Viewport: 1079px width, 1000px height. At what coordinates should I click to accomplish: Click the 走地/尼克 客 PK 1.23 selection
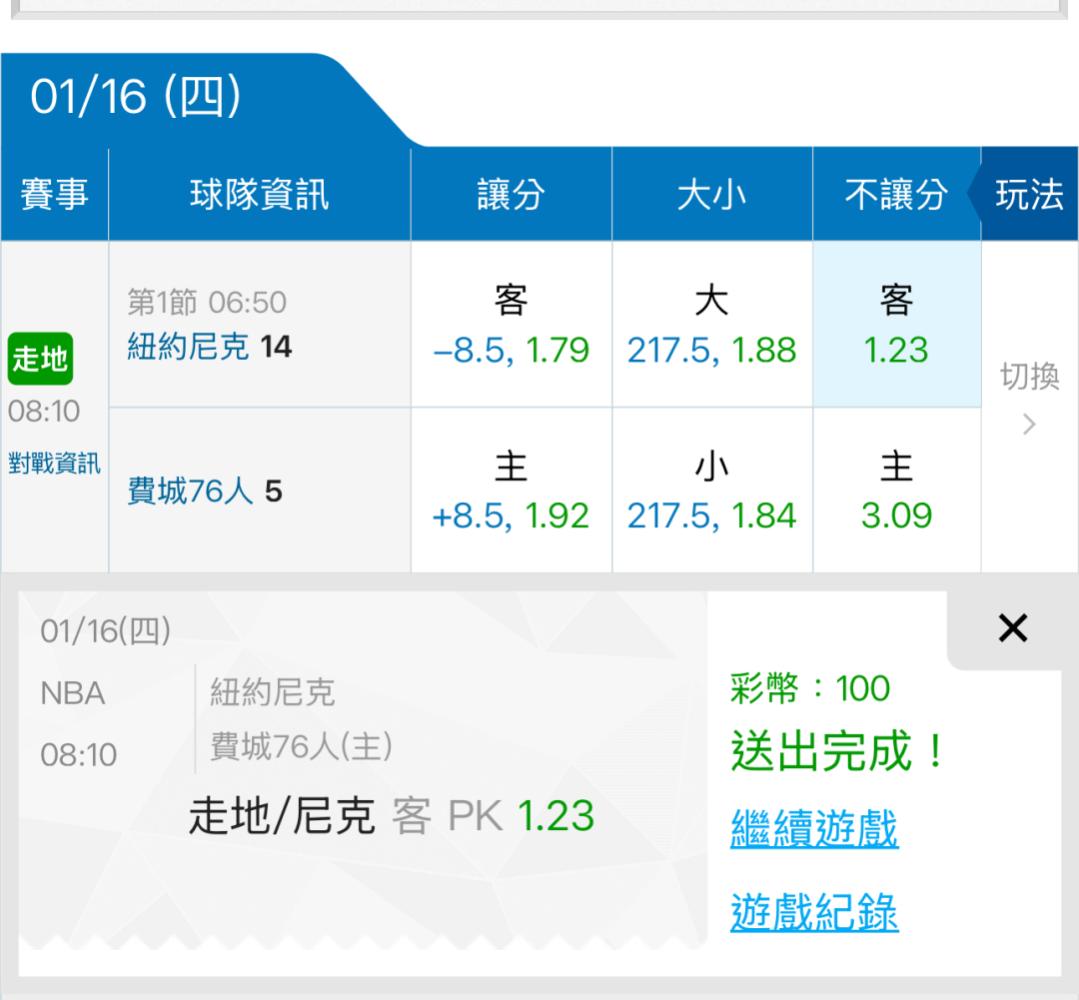392,816
